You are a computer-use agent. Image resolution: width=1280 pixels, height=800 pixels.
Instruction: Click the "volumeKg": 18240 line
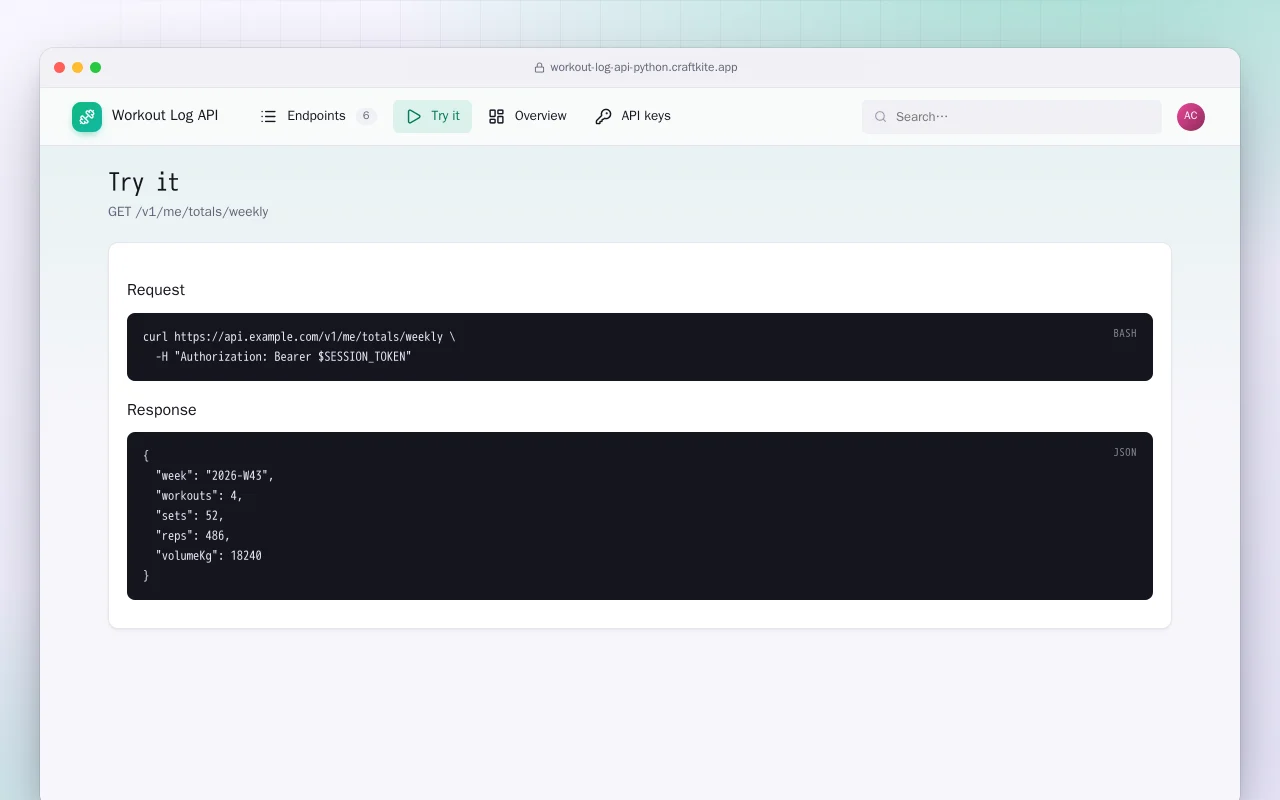(x=209, y=556)
